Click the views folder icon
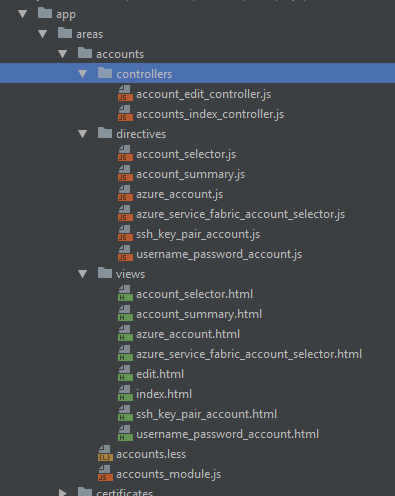 [105, 273]
